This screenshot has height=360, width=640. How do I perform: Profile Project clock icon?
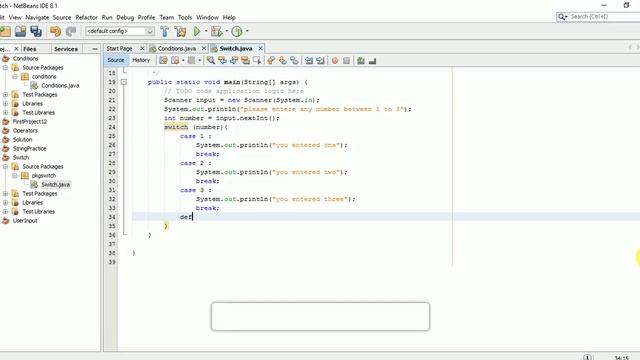(x=237, y=31)
